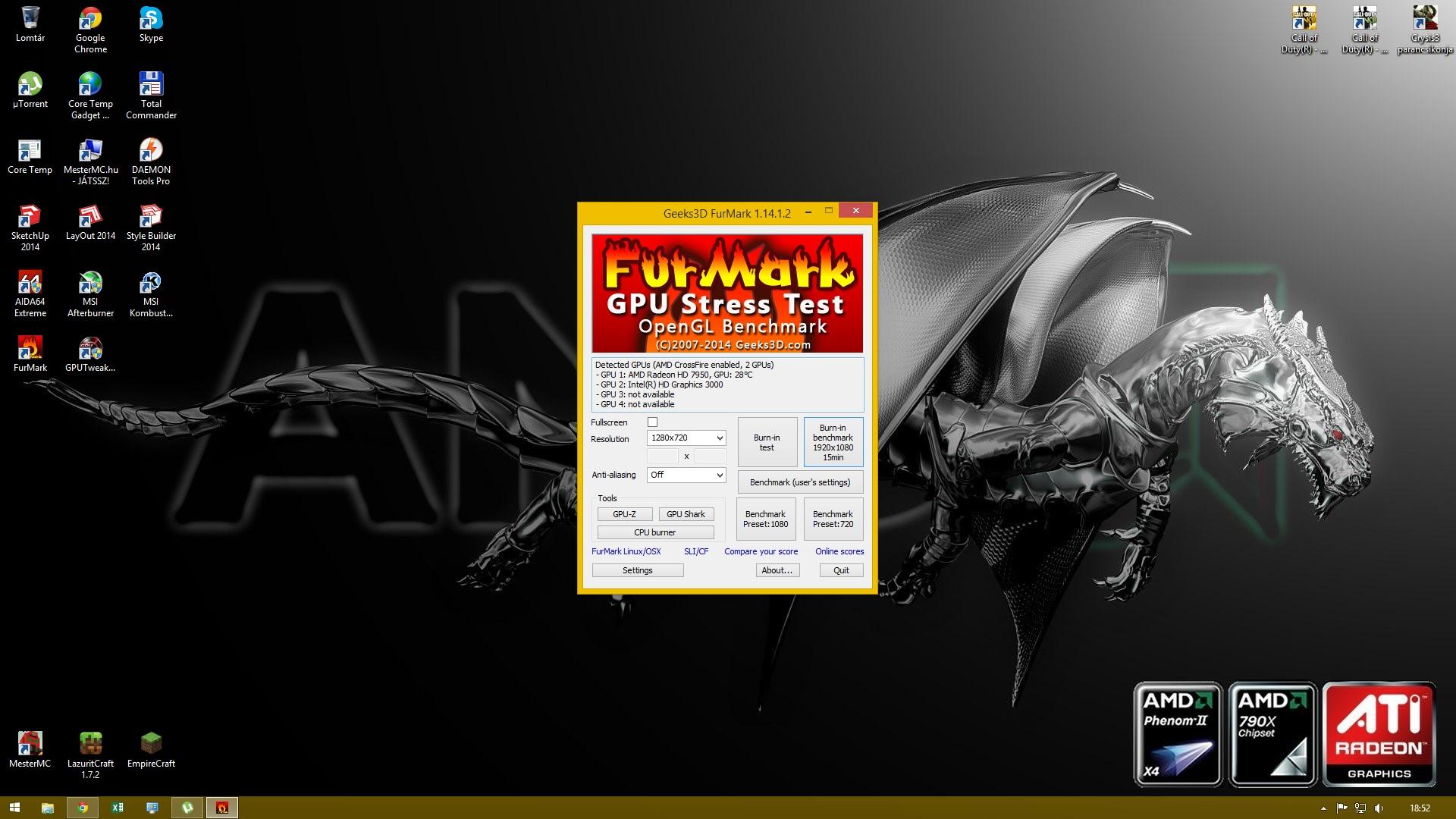Open remote desktop taskbar icon

tap(152, 808)
